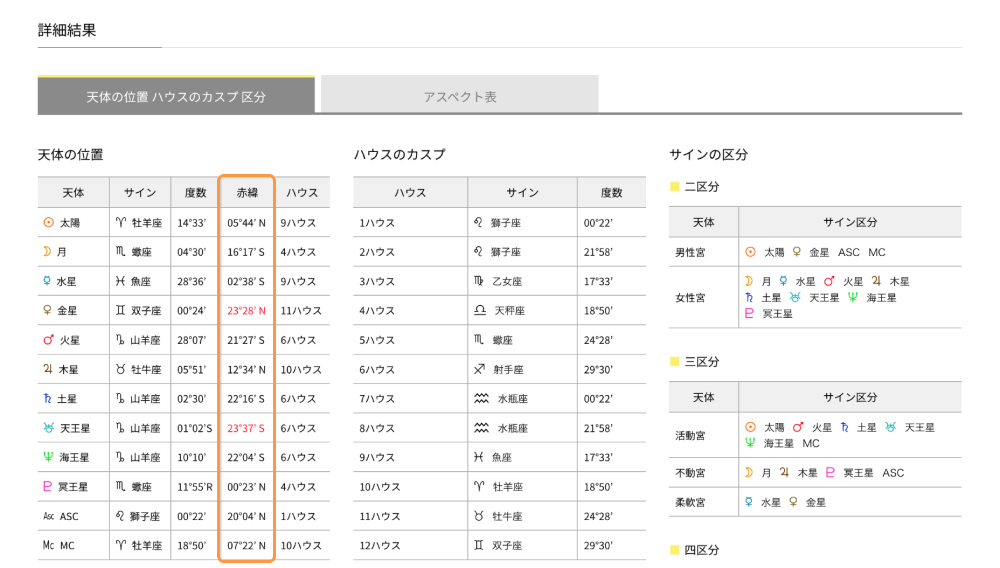Click the Mars symbol in the 火星 row

48,340
